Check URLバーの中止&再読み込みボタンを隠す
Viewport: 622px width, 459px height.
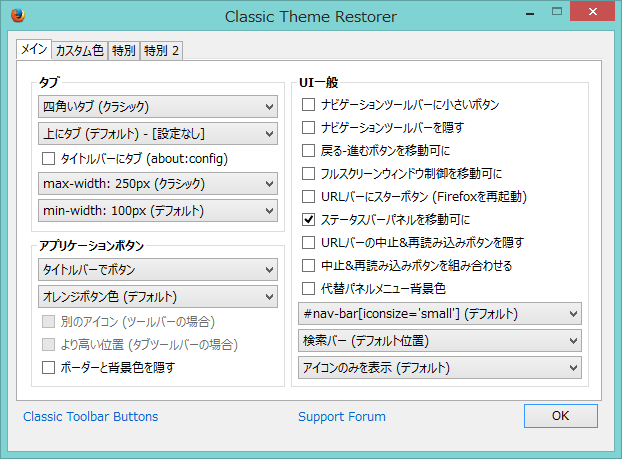pyautogui.click(x=308, y=242)
